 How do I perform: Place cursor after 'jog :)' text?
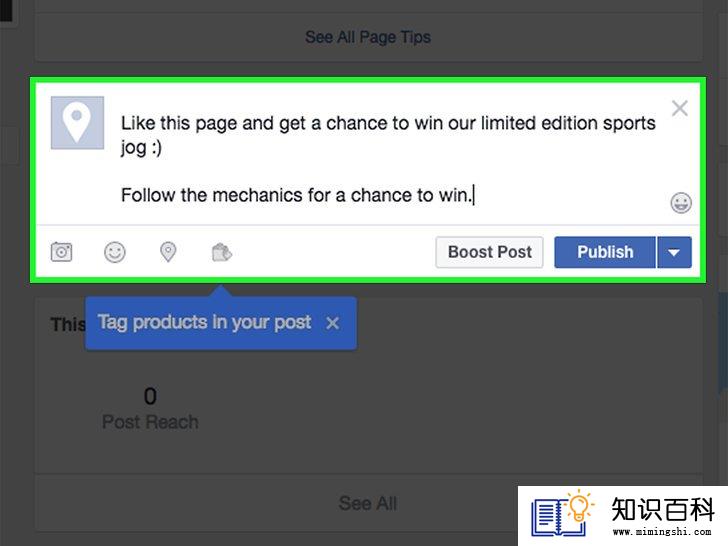(162, 148)
